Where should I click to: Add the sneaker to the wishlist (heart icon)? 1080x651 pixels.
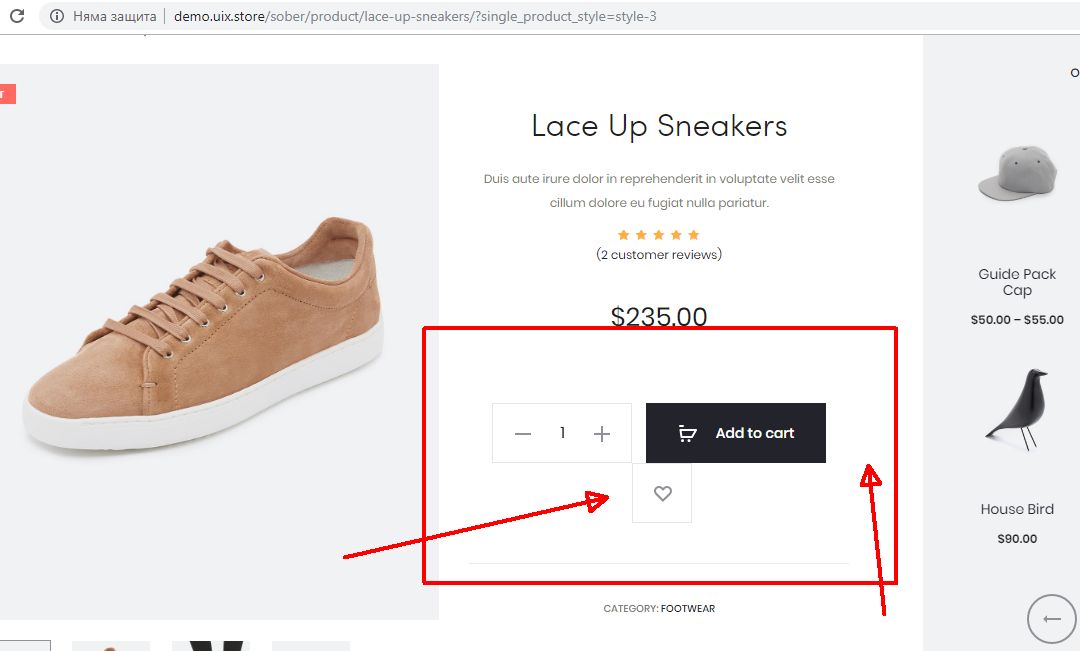coord(662,493)
